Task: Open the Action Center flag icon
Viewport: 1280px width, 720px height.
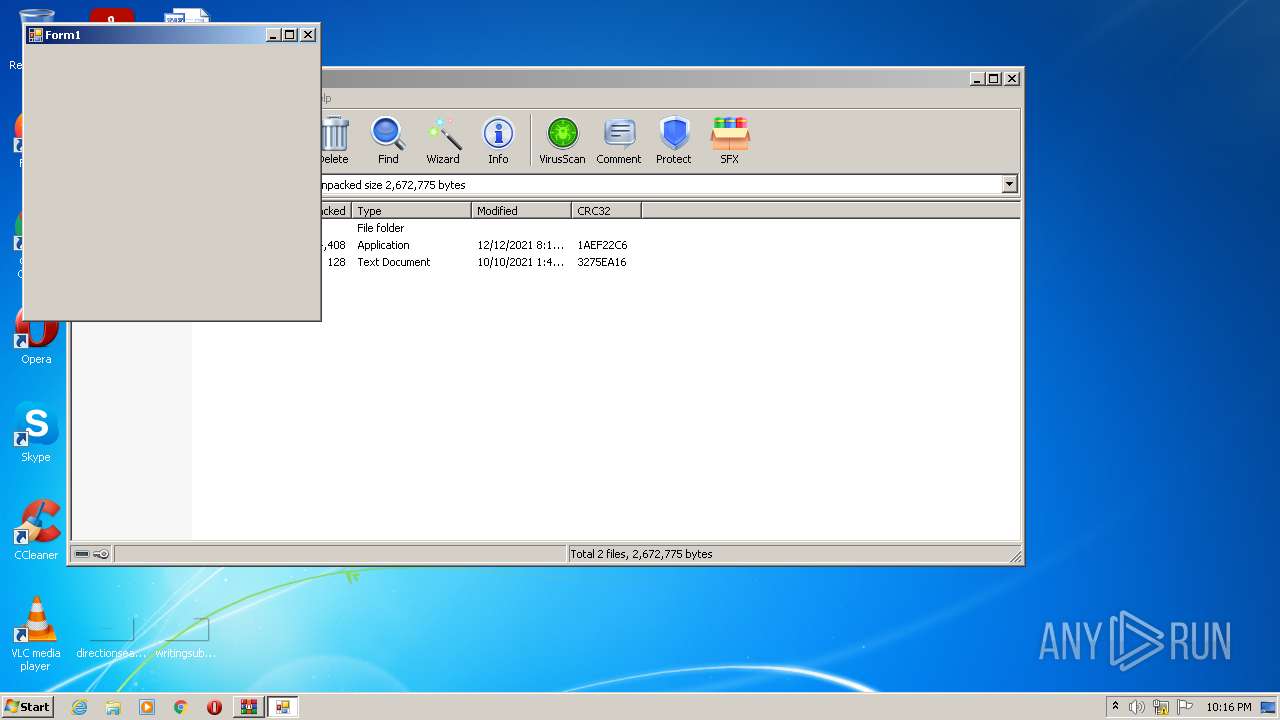Action: [1185, 707]
